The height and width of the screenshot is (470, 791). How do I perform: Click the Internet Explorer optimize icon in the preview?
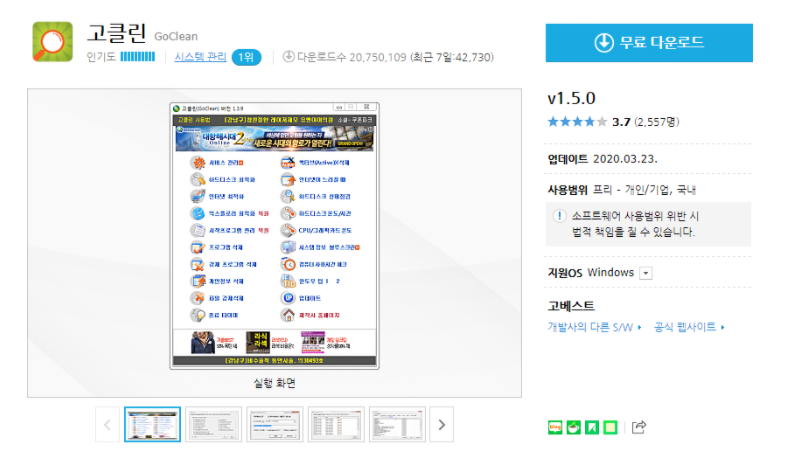198,213
